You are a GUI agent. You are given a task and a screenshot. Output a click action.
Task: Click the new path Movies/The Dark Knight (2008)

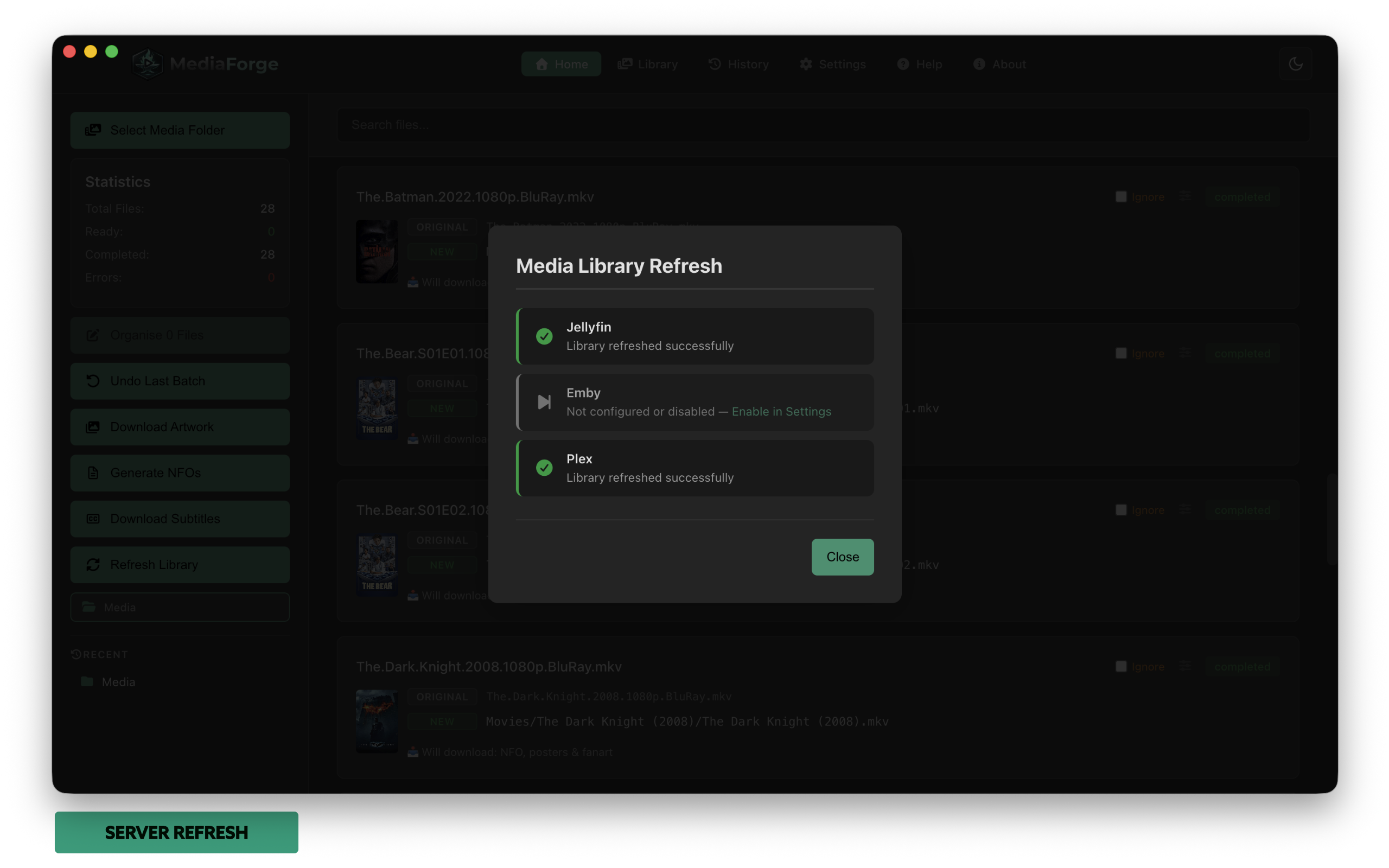coord(687,721)
